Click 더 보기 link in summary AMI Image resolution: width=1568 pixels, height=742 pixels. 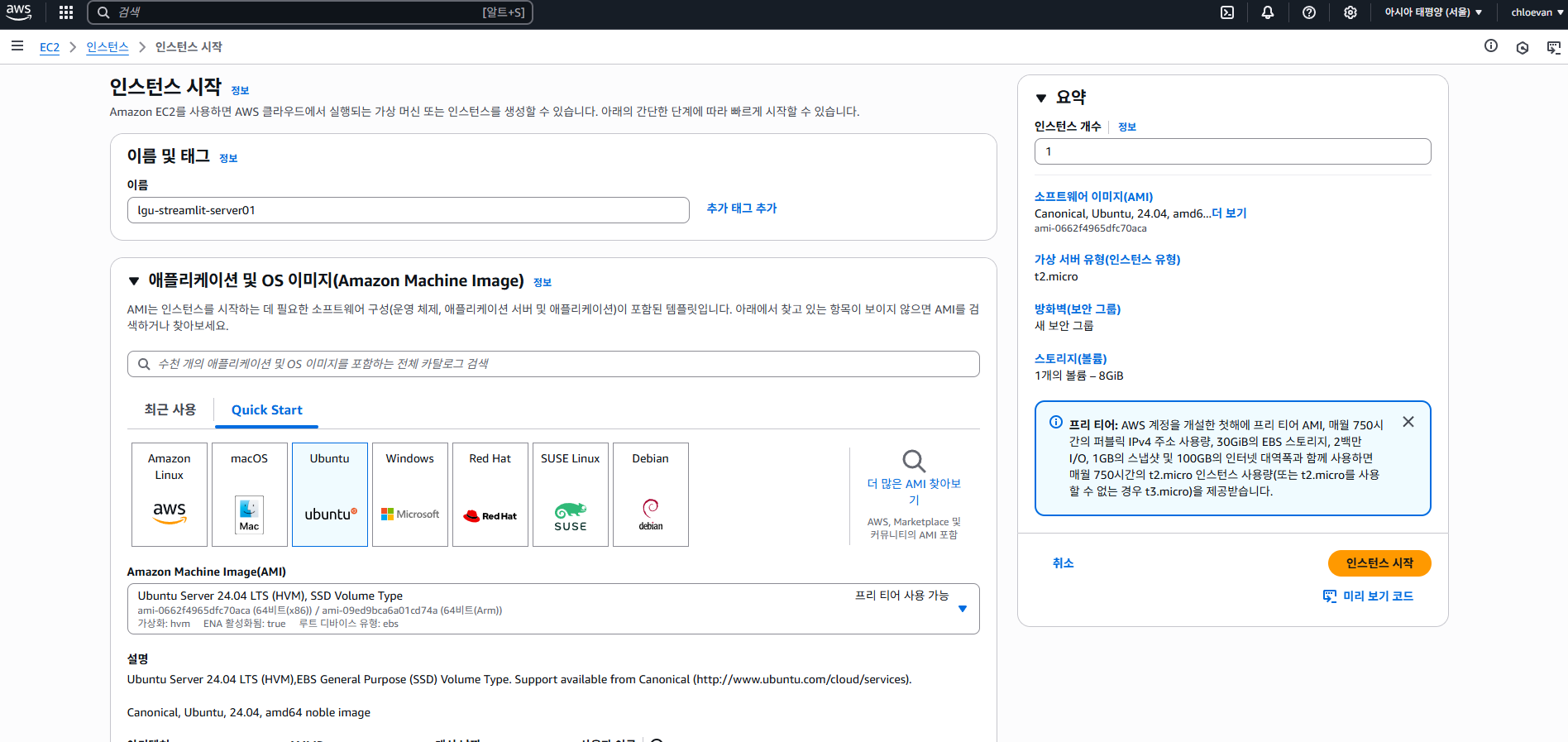click(x=1229, y=213)
